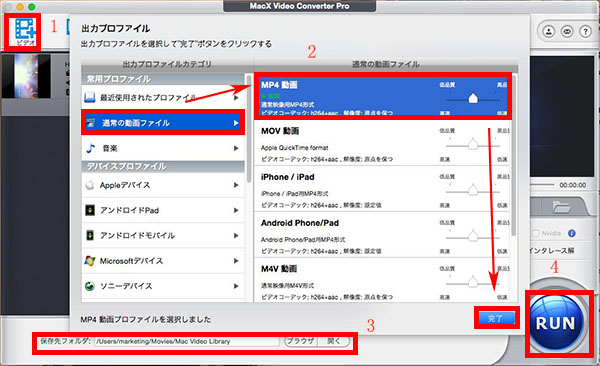Select アンドロイドPad category
Viewport: 600px width, 366px height.
pos(163,210)
